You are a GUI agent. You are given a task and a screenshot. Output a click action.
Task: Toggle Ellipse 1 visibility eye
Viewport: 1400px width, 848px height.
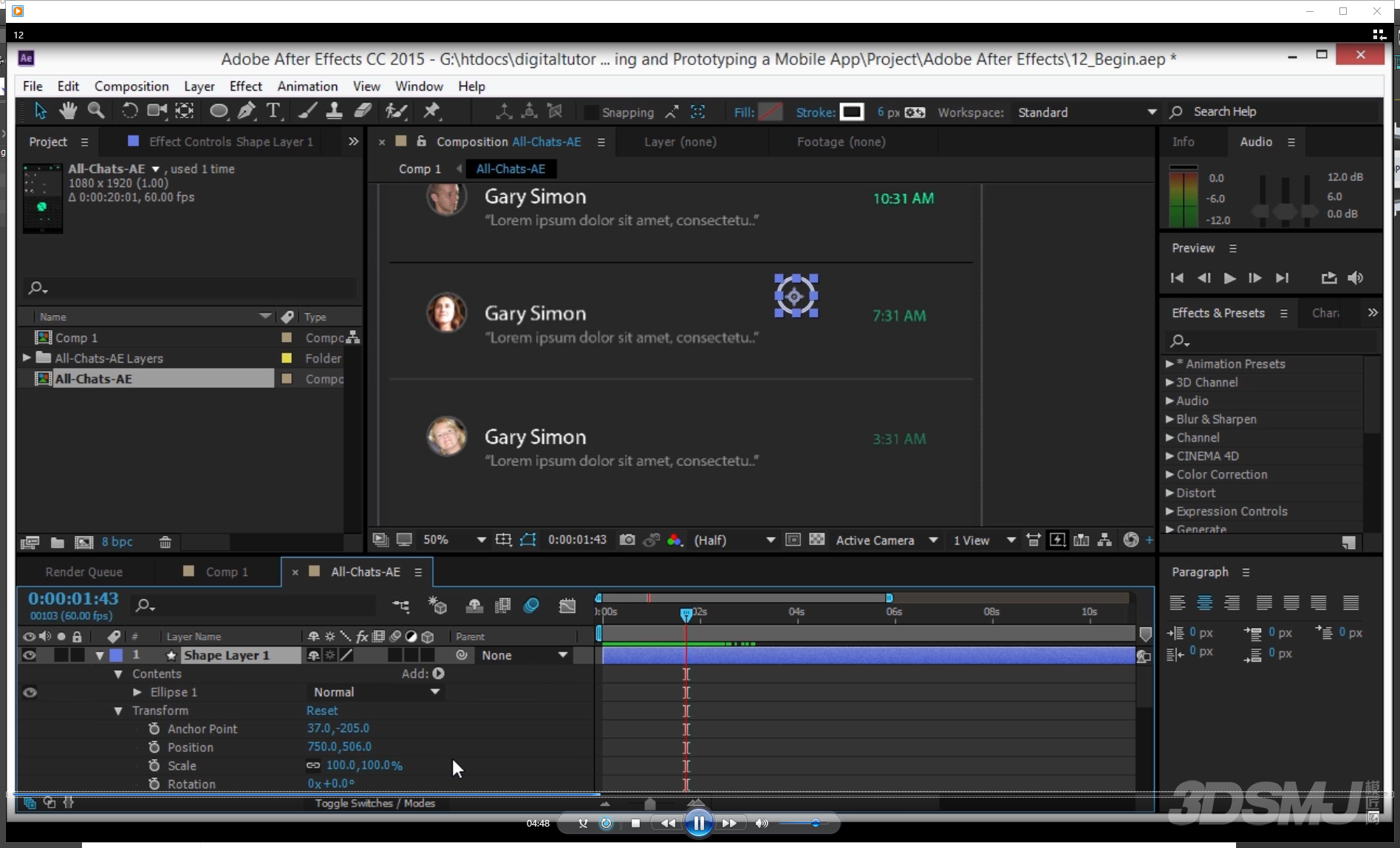(30, 692)
